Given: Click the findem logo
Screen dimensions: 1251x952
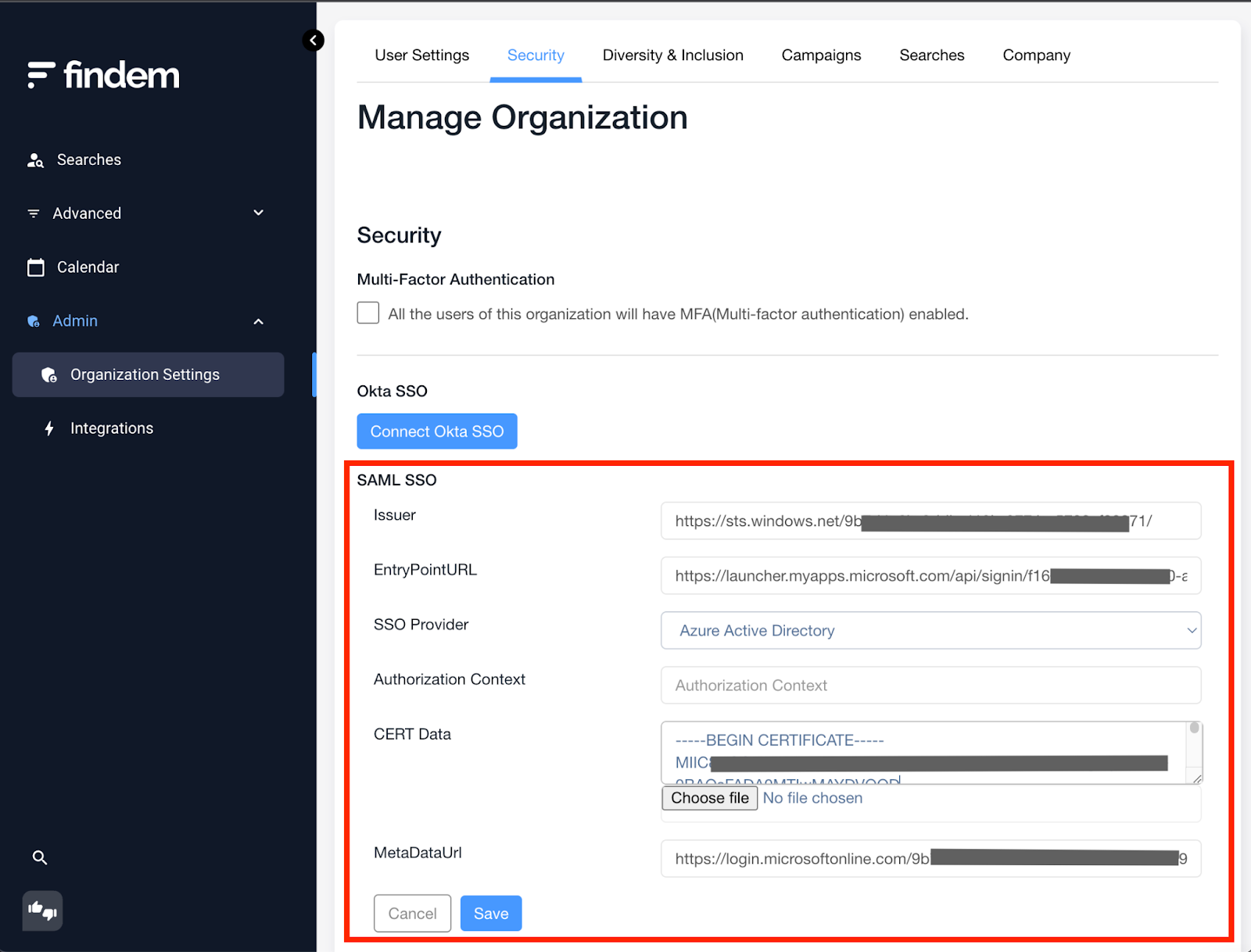Looking at the screenshot, I should [103, 75].
